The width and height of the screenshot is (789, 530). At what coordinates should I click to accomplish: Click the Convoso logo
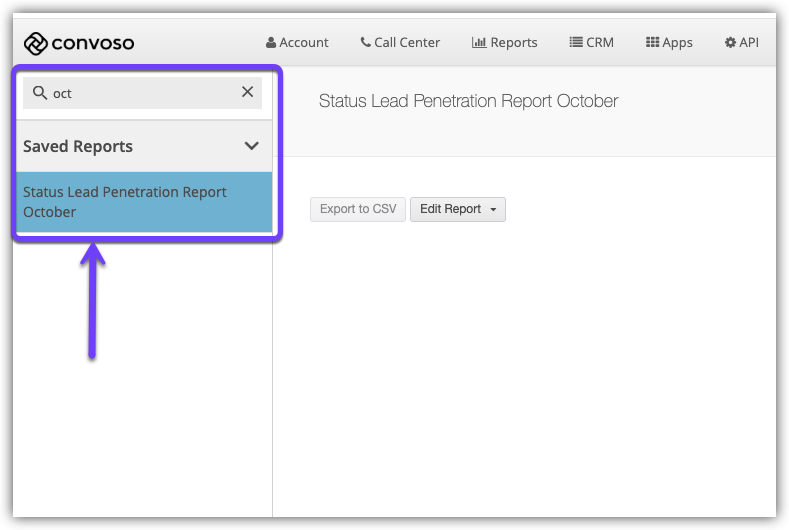point(79,43)
